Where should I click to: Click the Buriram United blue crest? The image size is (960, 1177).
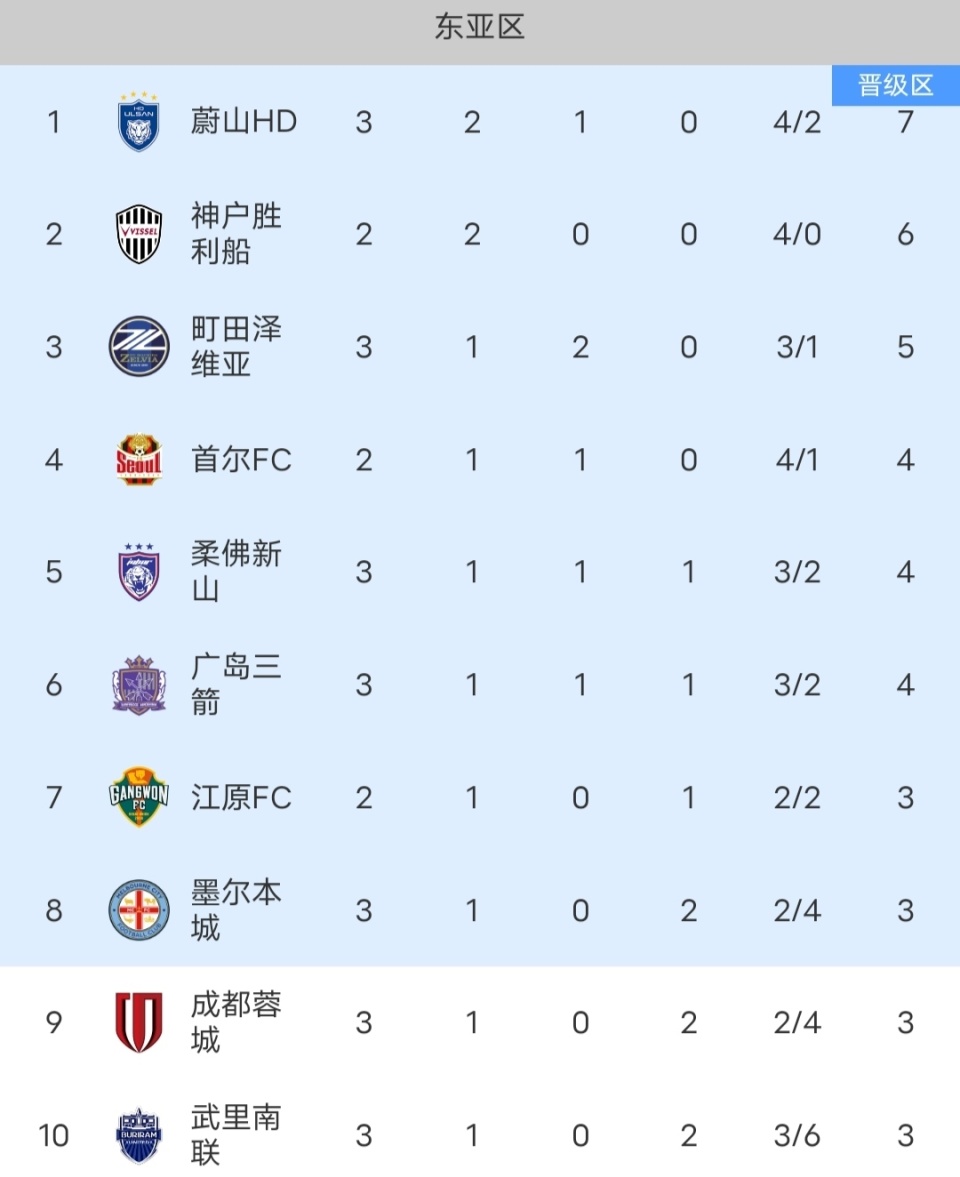pos(138,1135)
